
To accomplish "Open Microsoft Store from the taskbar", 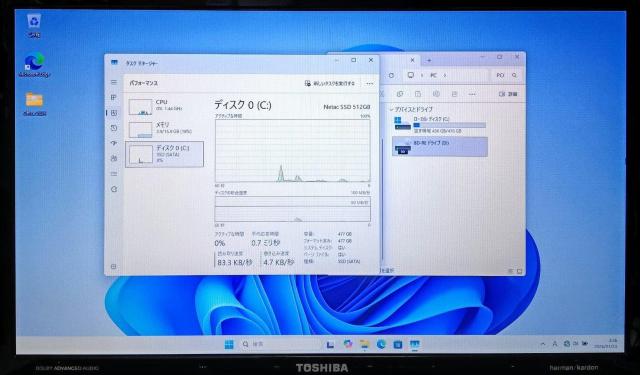I will pyautogui.click(x=398, y=344).
